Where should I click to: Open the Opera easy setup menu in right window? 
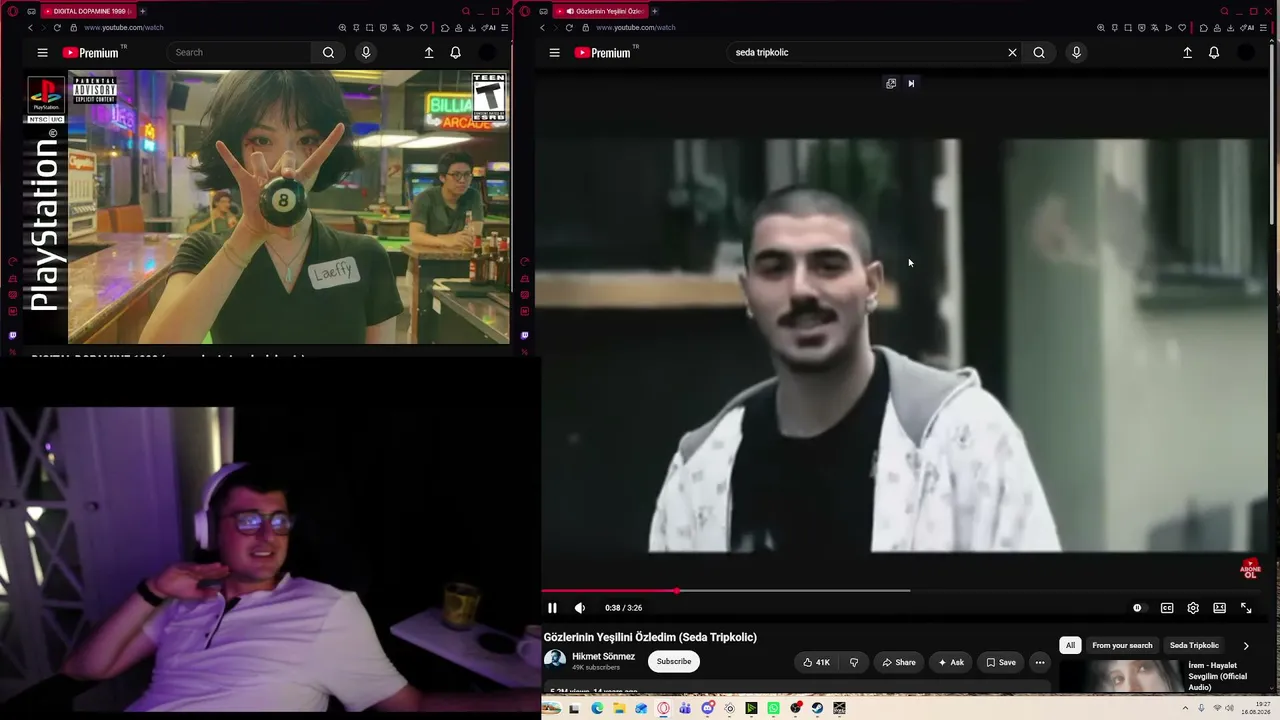1262,28
